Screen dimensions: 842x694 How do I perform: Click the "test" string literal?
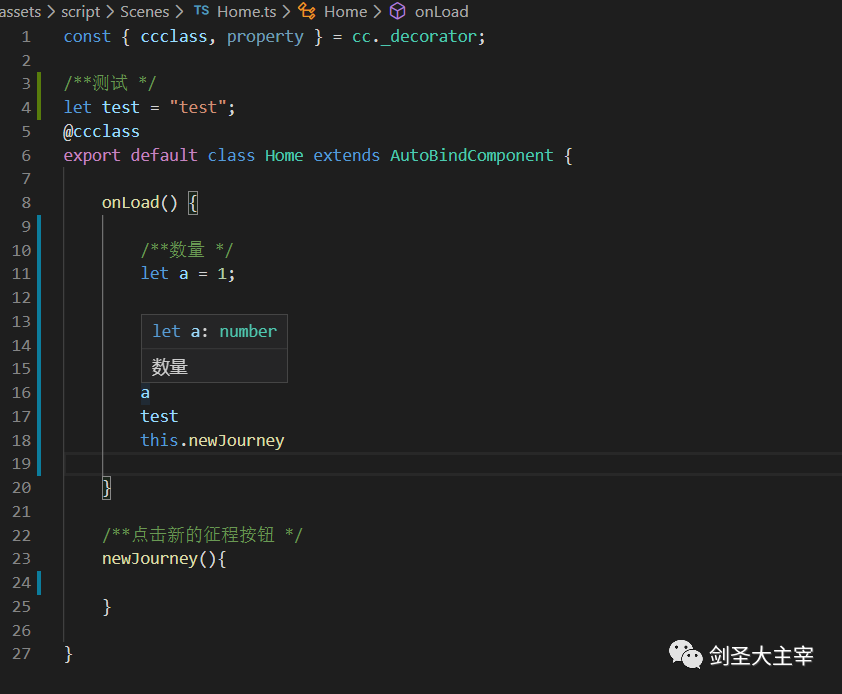point(198,107)
